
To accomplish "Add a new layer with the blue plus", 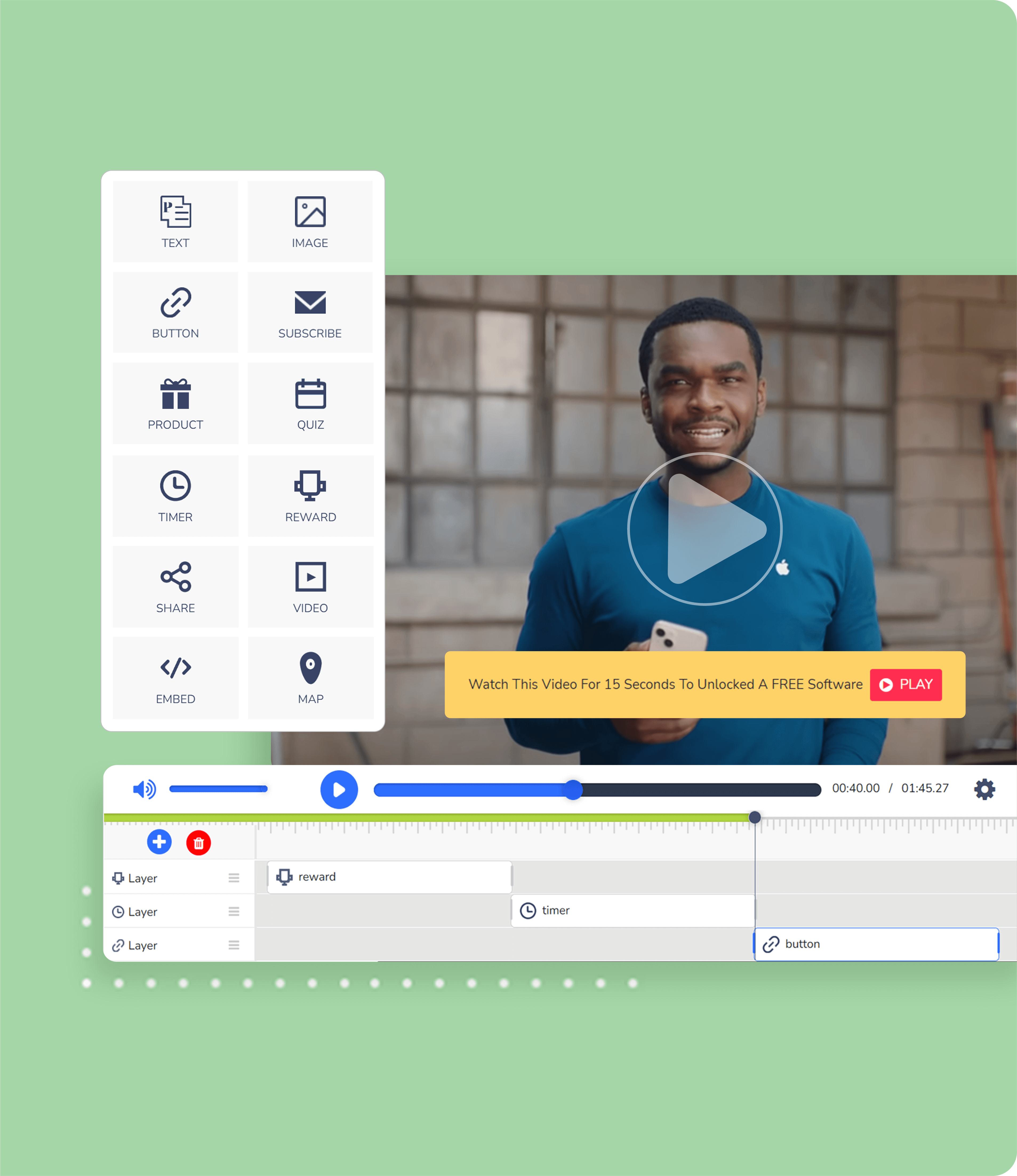I will point(159,842).
